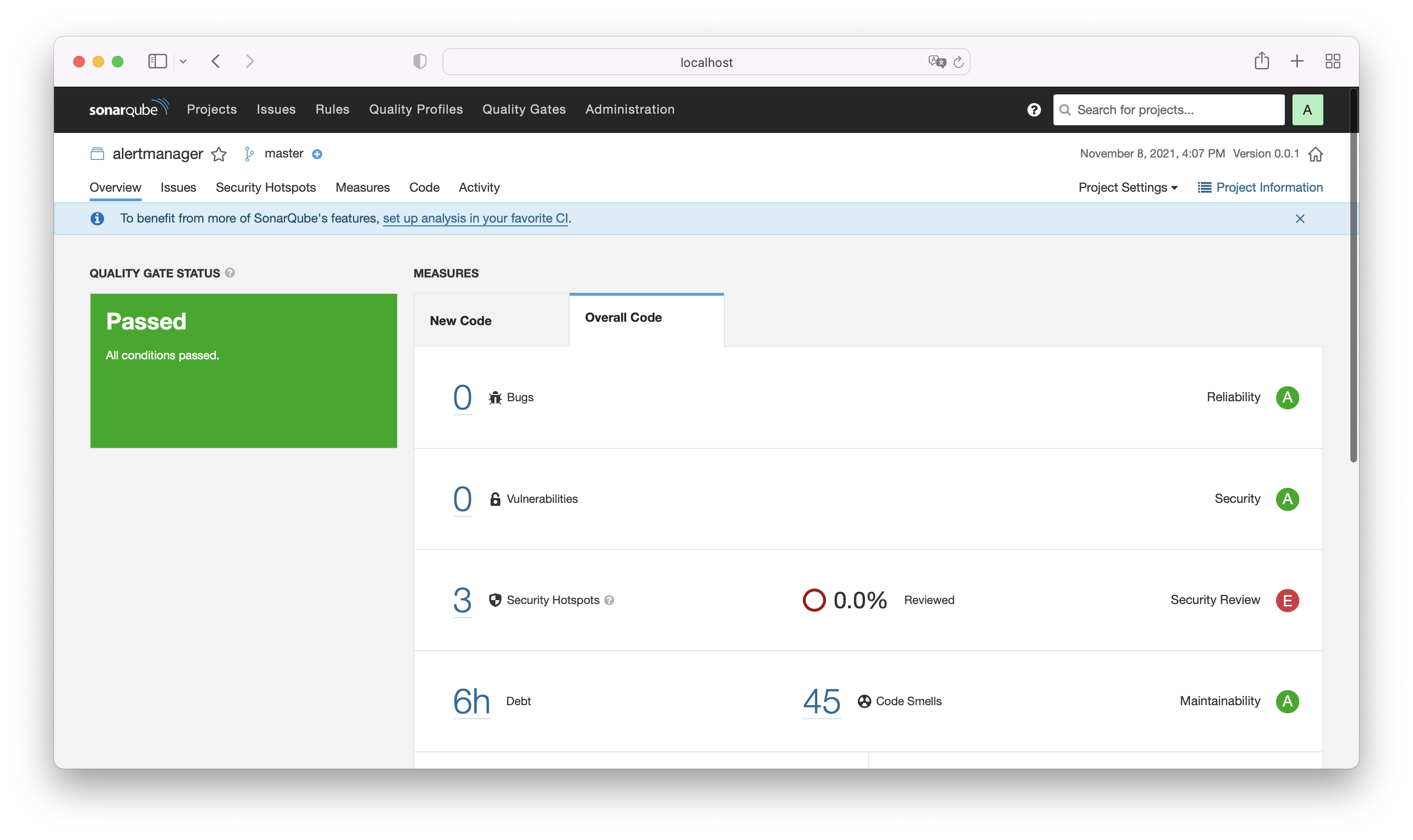Viewport: 1413px width, 840px height.
Task: Open Safari tab overview grid icon
Action: pos(1333,61)
